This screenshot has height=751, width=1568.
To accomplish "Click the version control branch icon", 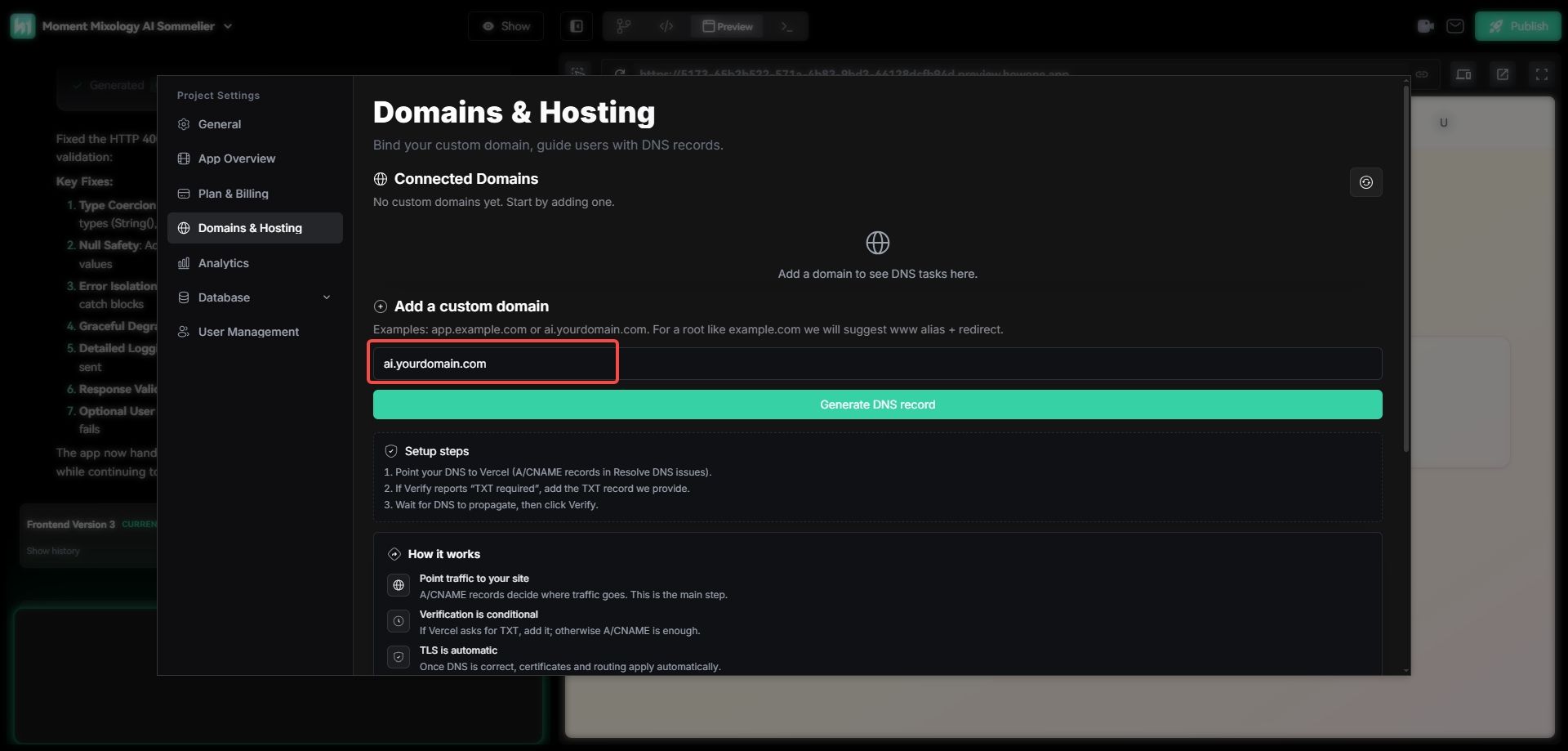I will pyautogui.click(x=624, y=26).
